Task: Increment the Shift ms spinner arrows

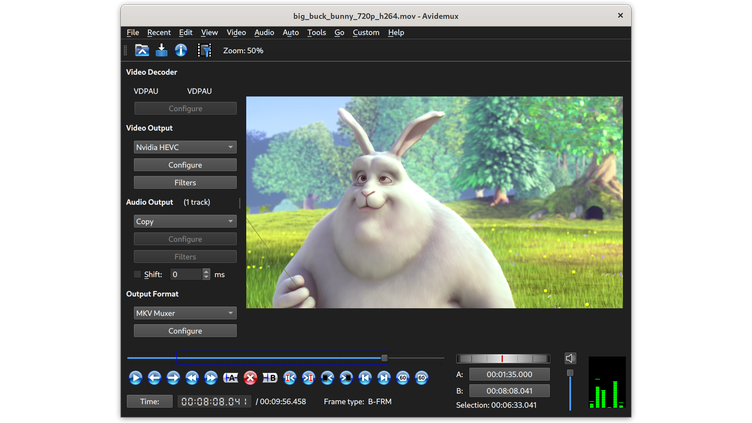Action: tap(206, 271)
